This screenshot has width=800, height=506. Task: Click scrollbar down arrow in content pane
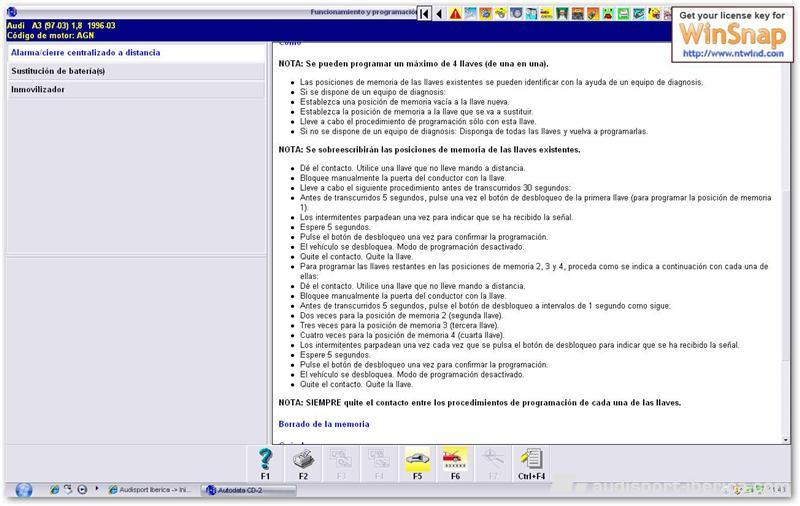pos(785,440)
